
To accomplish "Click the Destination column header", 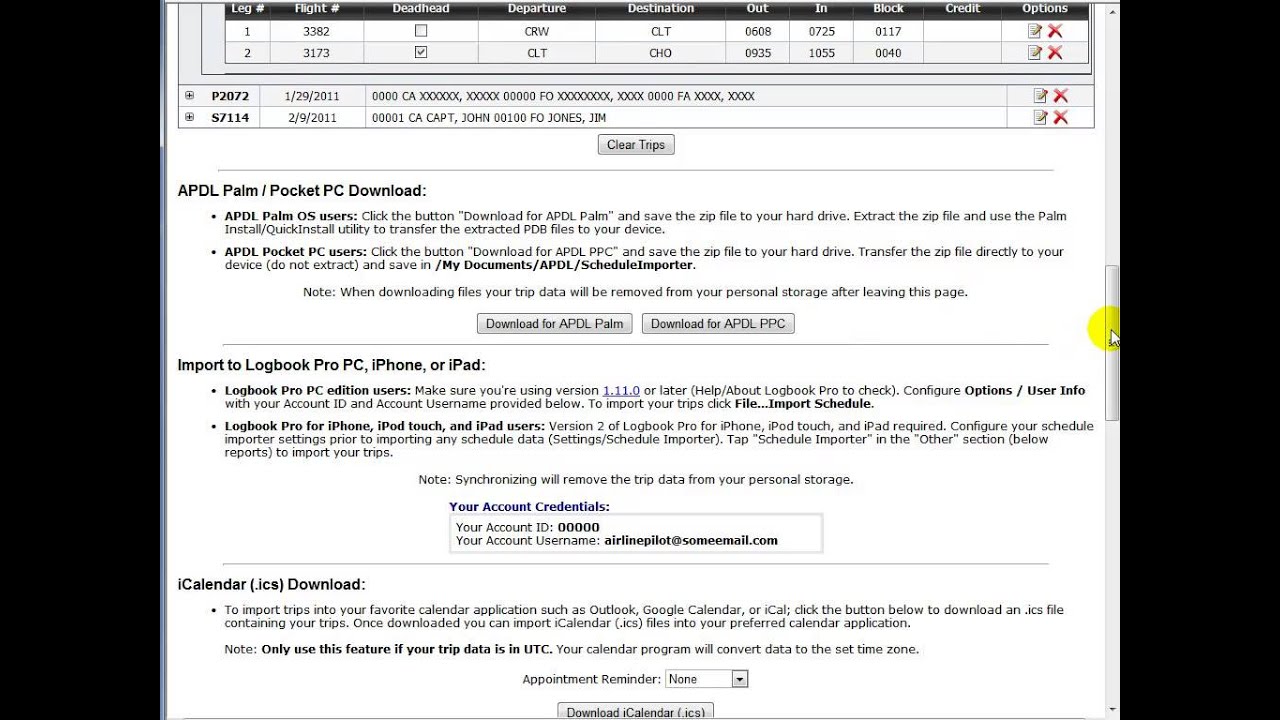I will pyautogui.click(x=661, y=8).
